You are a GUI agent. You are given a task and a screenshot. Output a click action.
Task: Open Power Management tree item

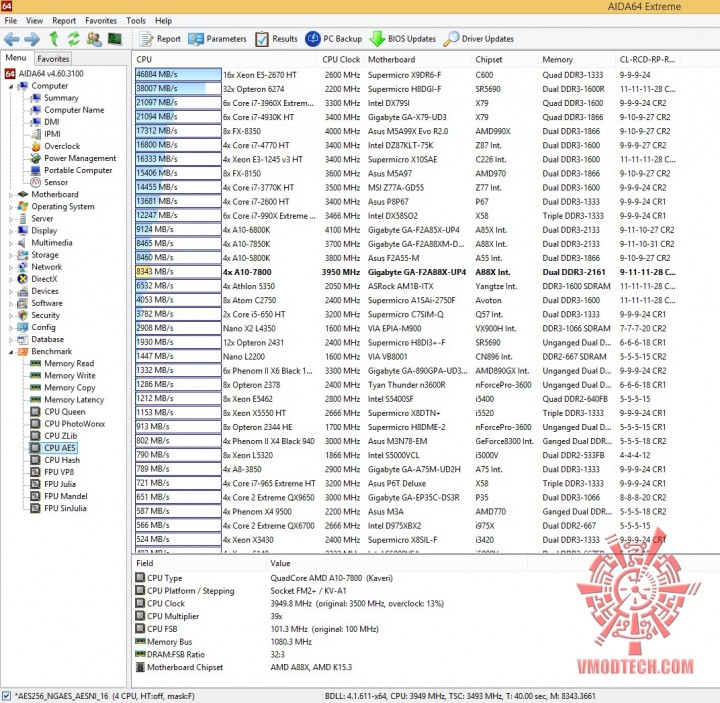pyautogui.click(x=80, y=158)
